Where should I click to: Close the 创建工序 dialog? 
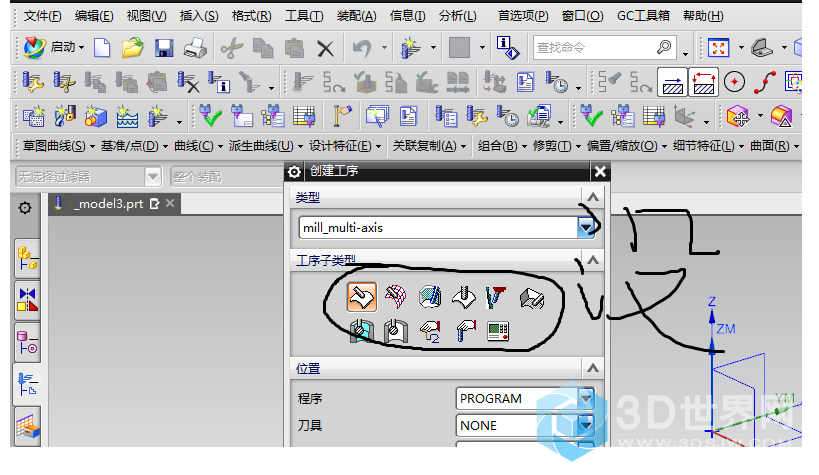600,171
